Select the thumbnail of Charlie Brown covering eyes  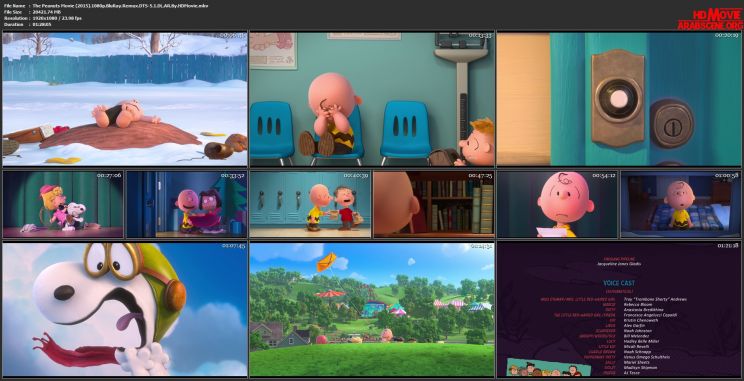pyautogui.click(x=372, y=99)
